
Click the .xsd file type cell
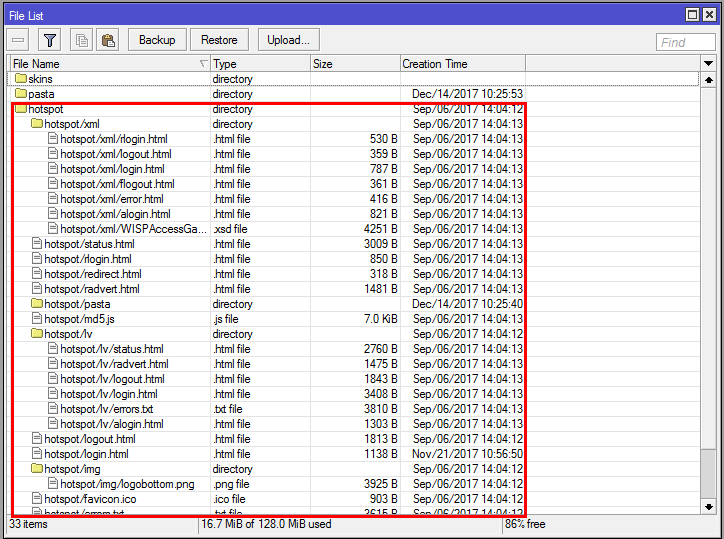[x=230, y=229]
